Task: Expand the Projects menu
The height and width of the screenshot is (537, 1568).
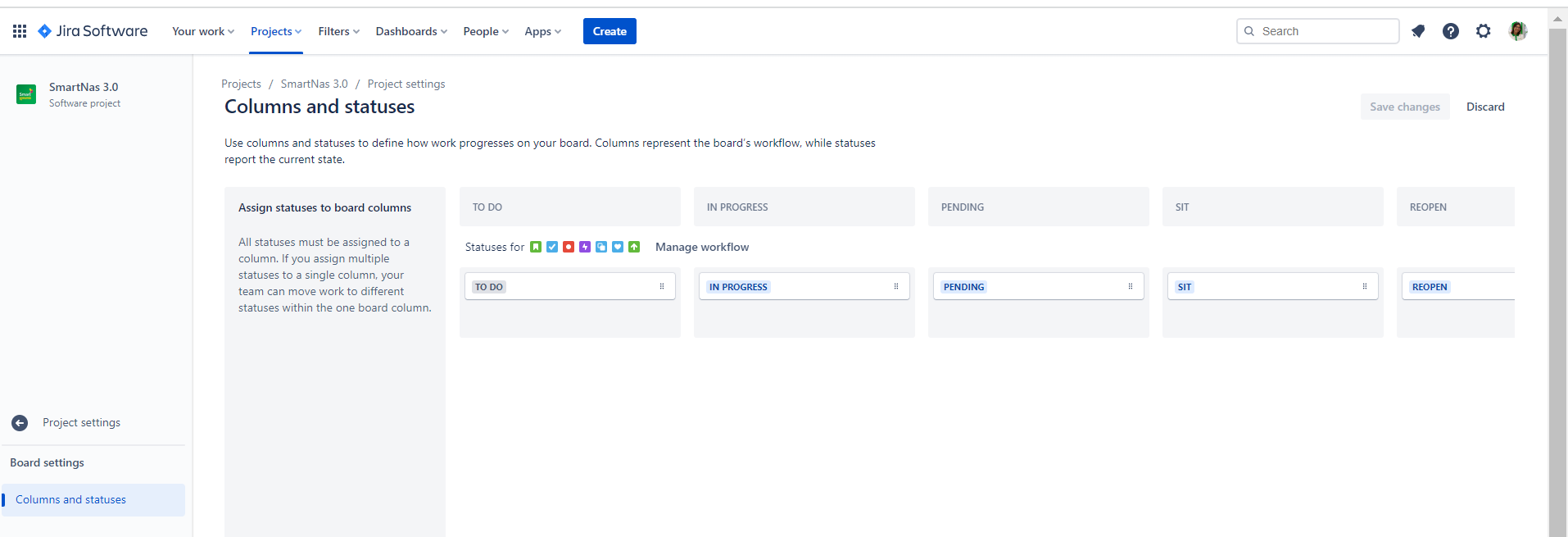Action: [276, 31]
